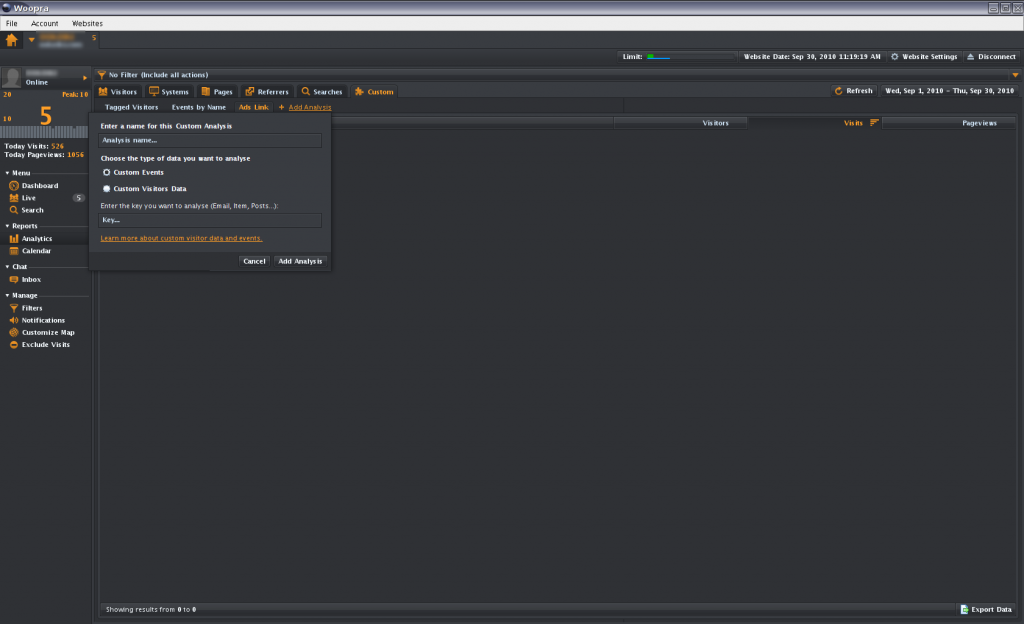Screen dimensions: 1024x624
Task: Open the Calendar icon in sidebar
Action: click(14, 251)
